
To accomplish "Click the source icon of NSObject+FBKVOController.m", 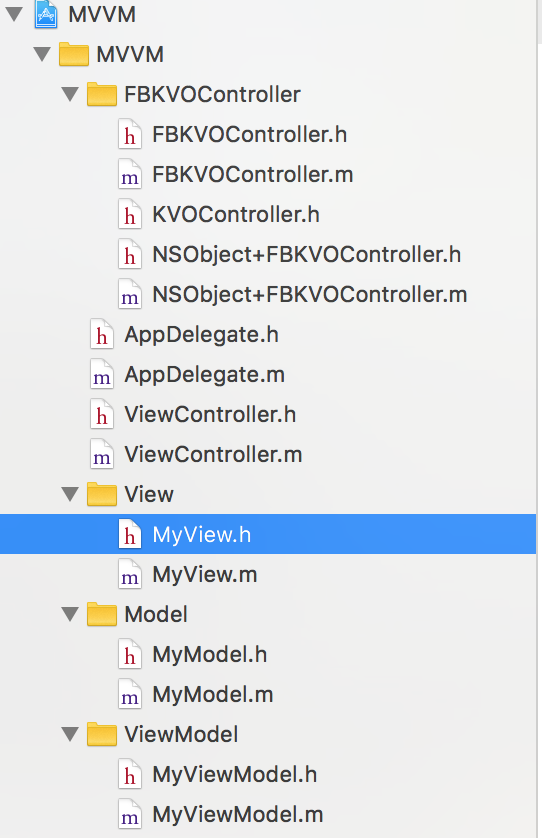I will pyautogui.click(x=130, y=295).
